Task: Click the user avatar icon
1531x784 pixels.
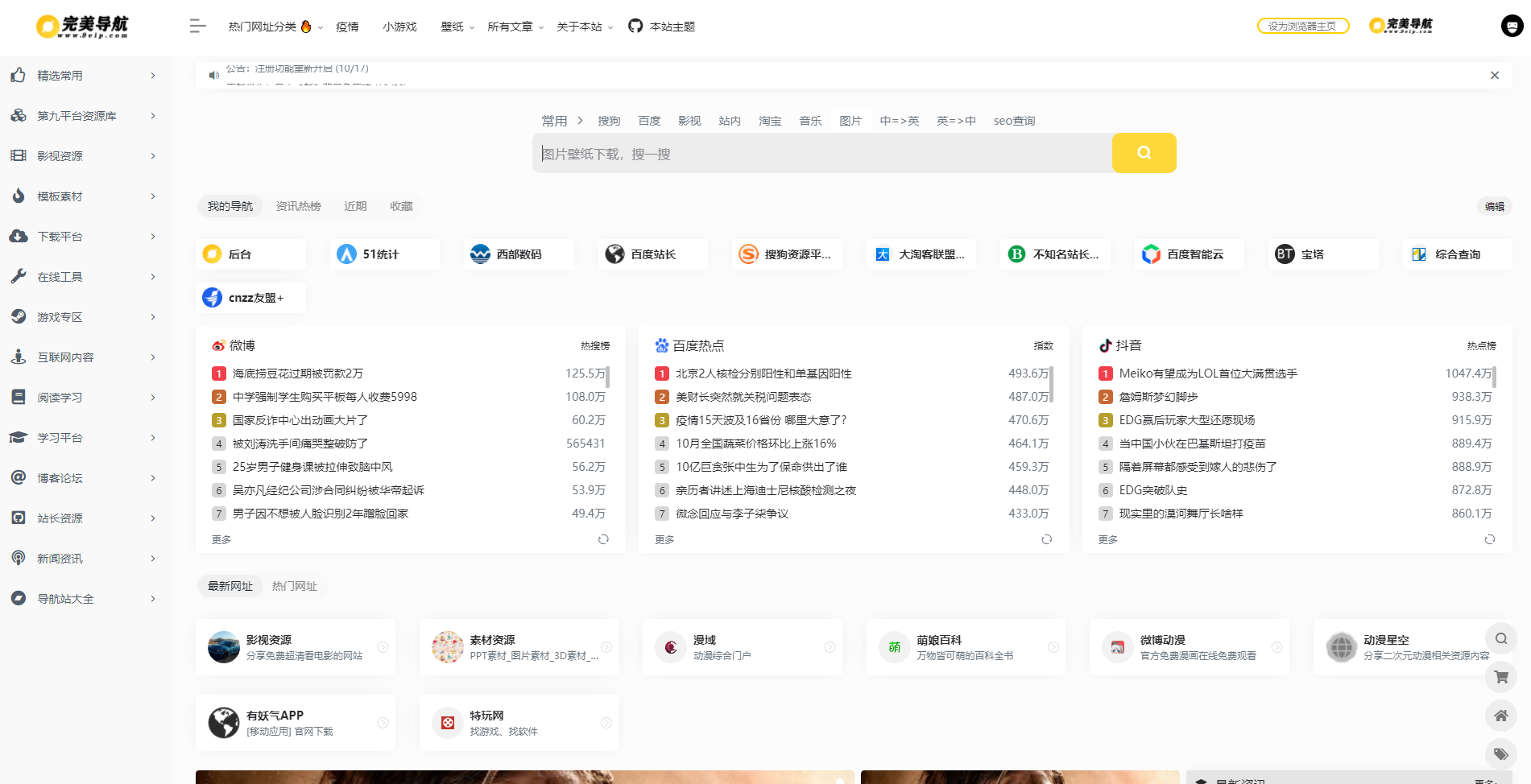Action: [x=1512, y=27]
